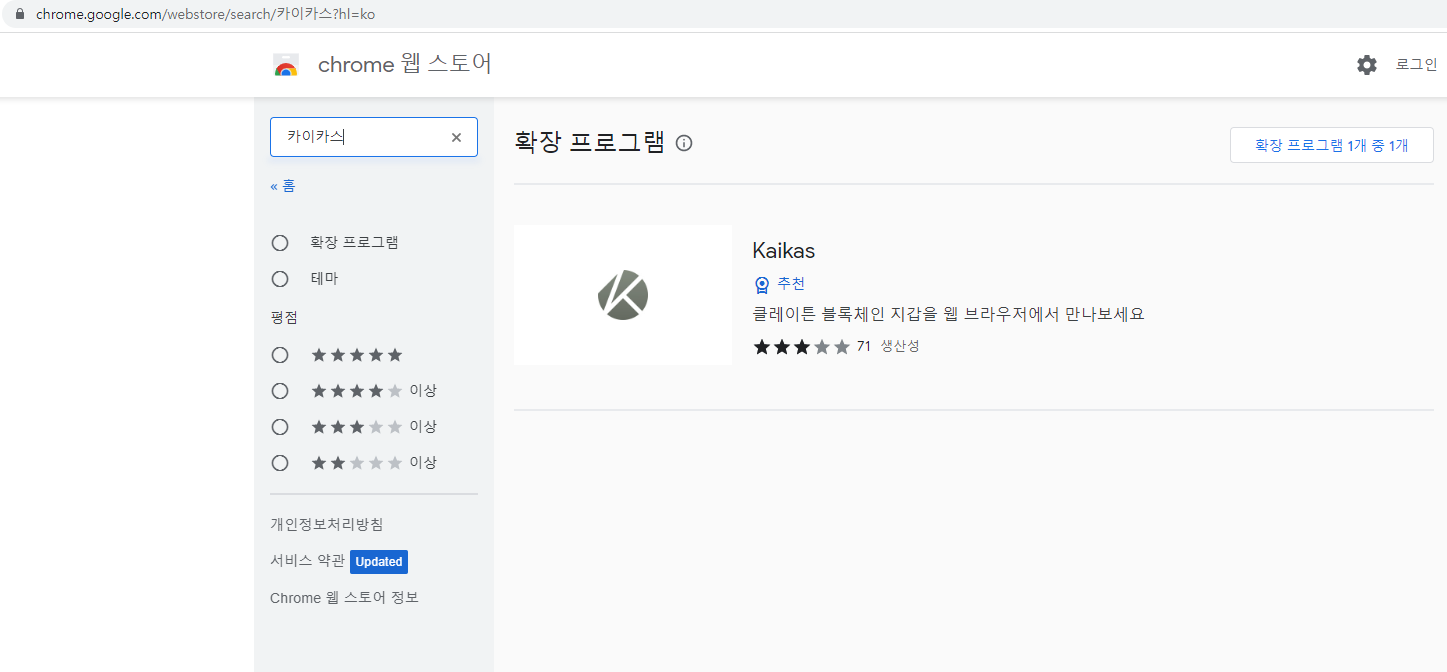This screenshot has height=672, width=1447.
Task: Click the 확장 프로그램 1개 중 1개 counter button
Action: tap(1331, 144)
